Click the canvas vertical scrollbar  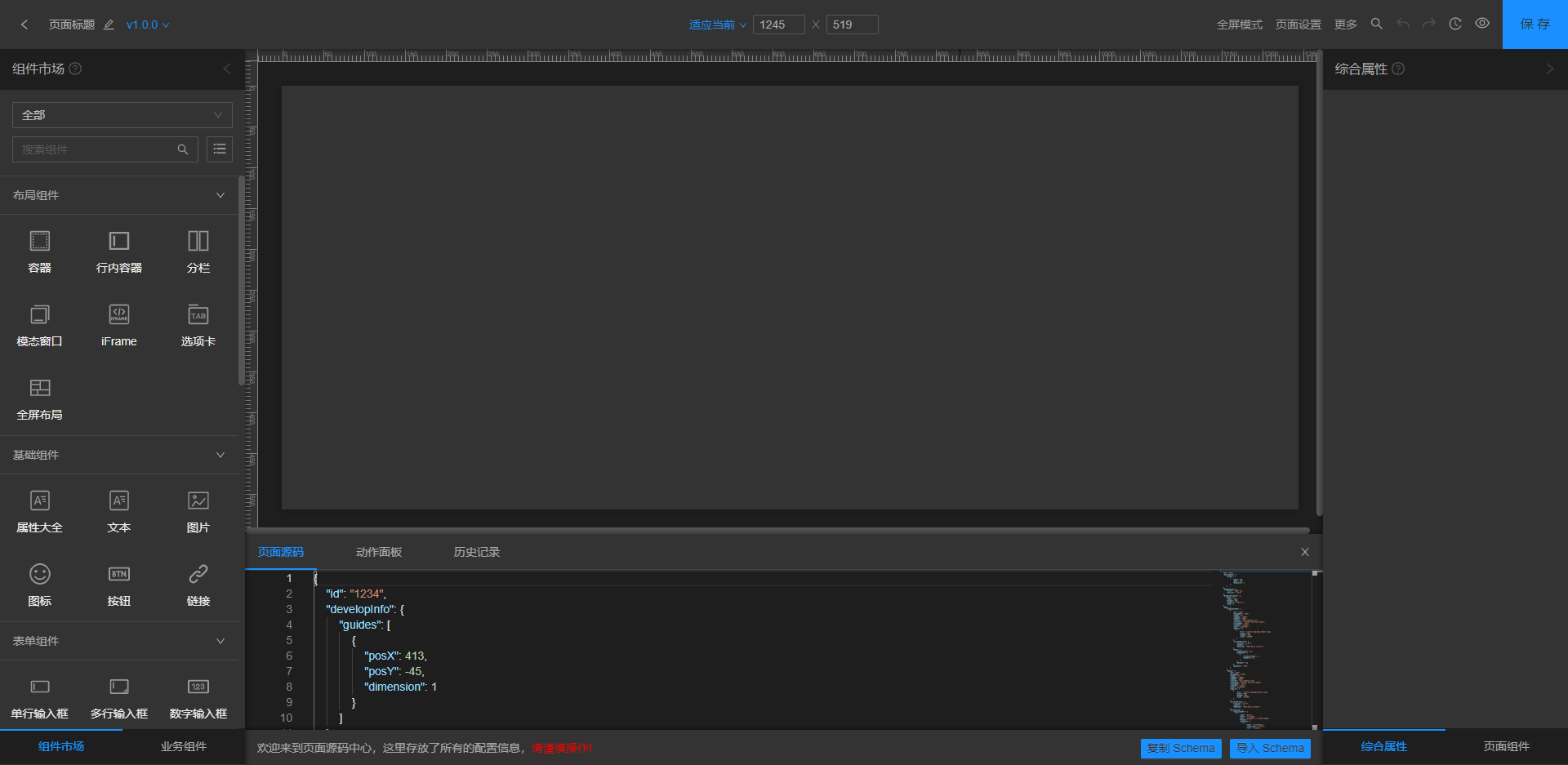[1318, 282]
